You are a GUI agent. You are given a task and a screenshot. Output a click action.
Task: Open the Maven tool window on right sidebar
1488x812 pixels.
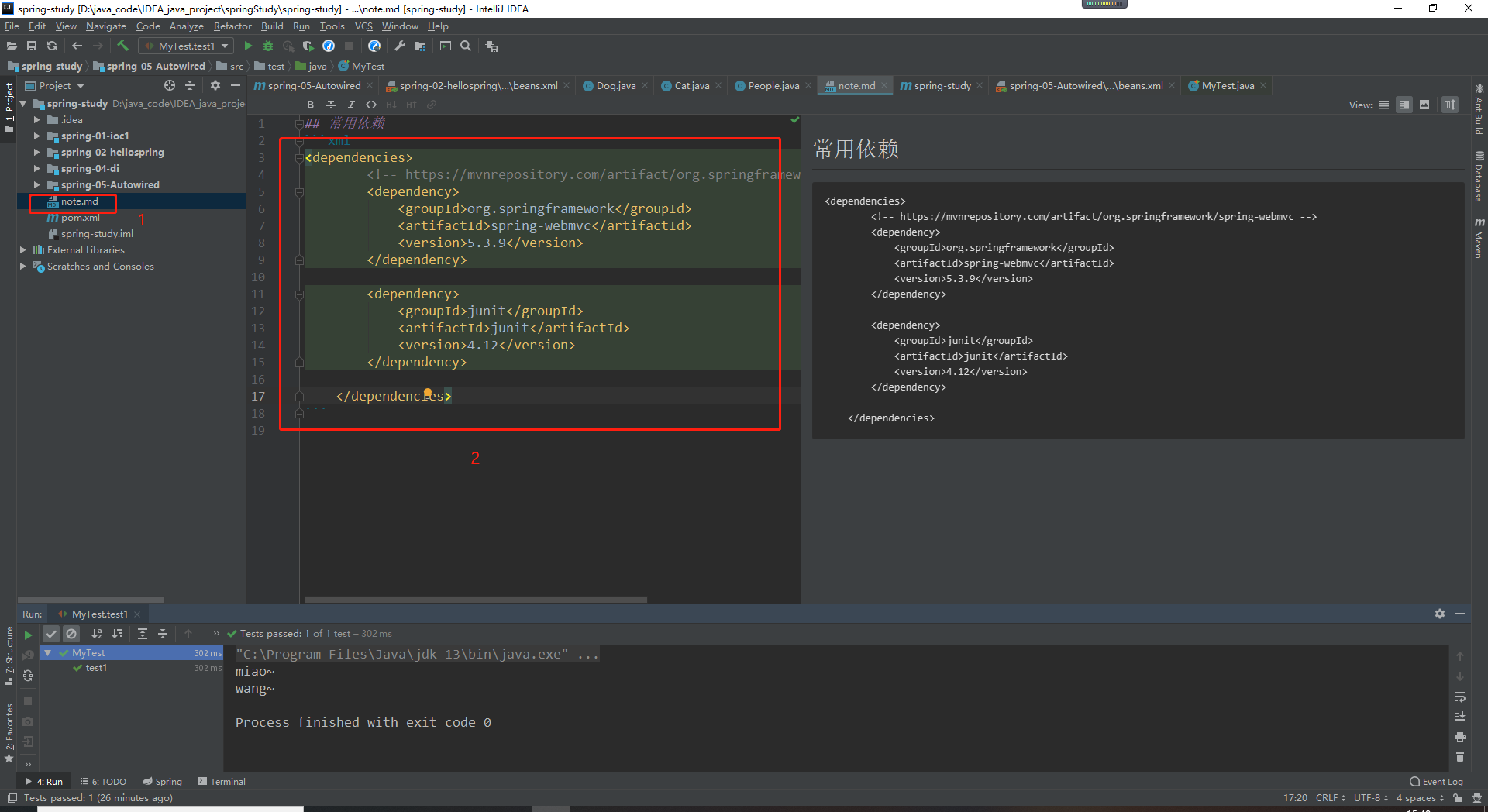coord(1479,239)
